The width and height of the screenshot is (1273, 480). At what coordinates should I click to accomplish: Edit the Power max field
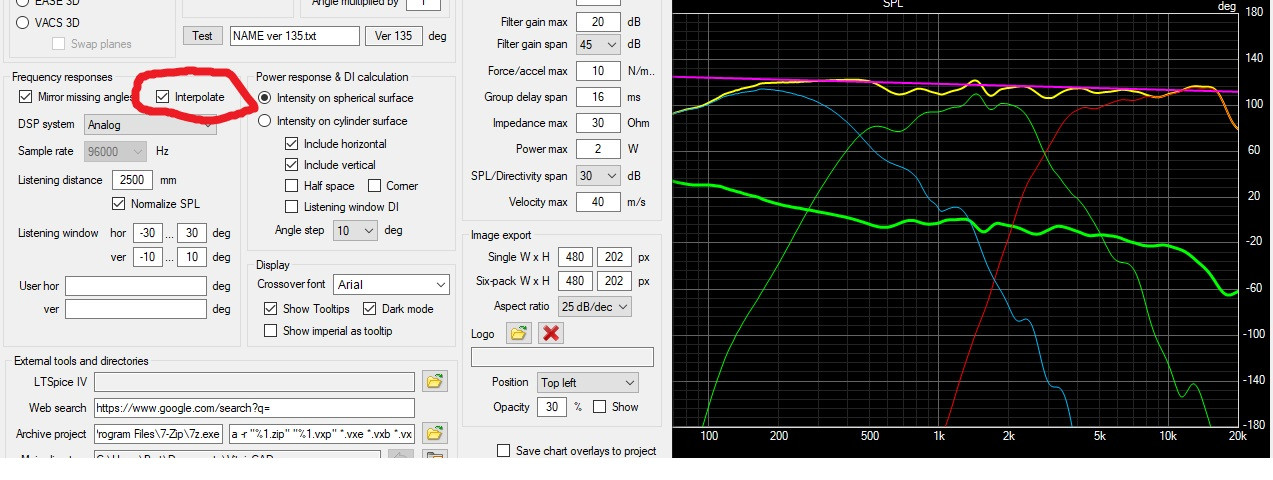pos(598,149)
